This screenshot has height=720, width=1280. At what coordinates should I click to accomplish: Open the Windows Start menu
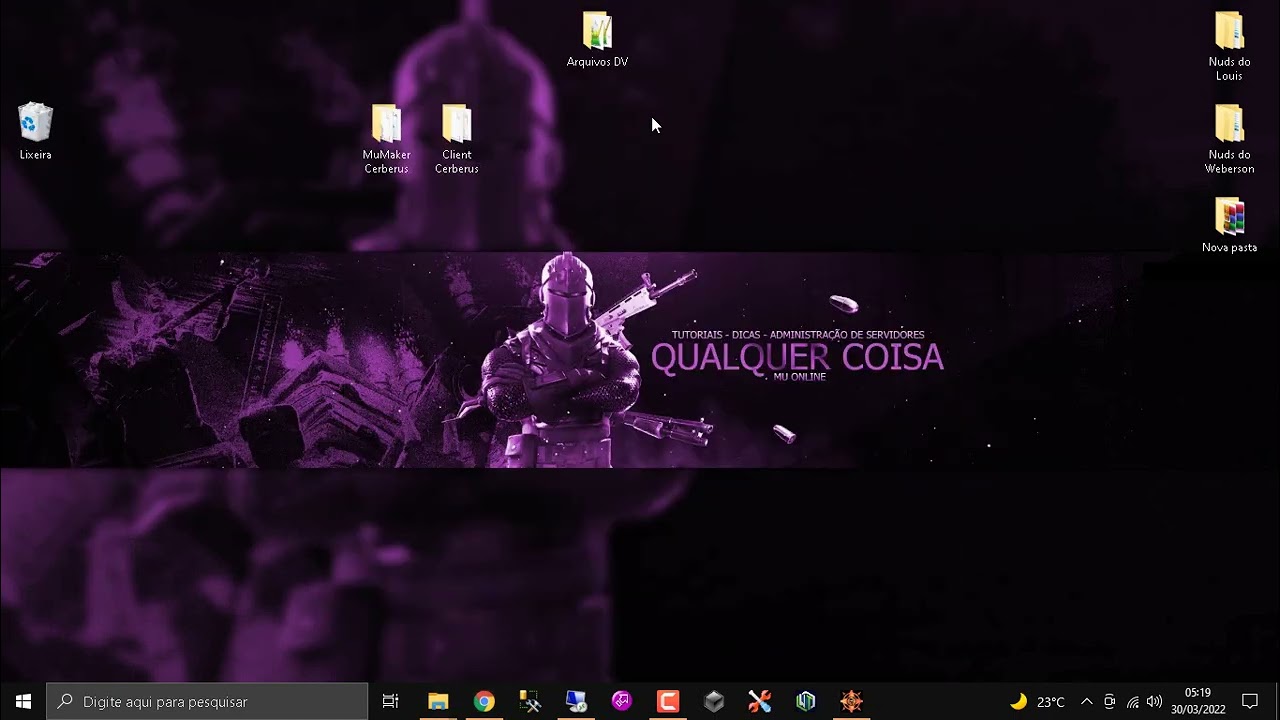click(x=23, y=701)
